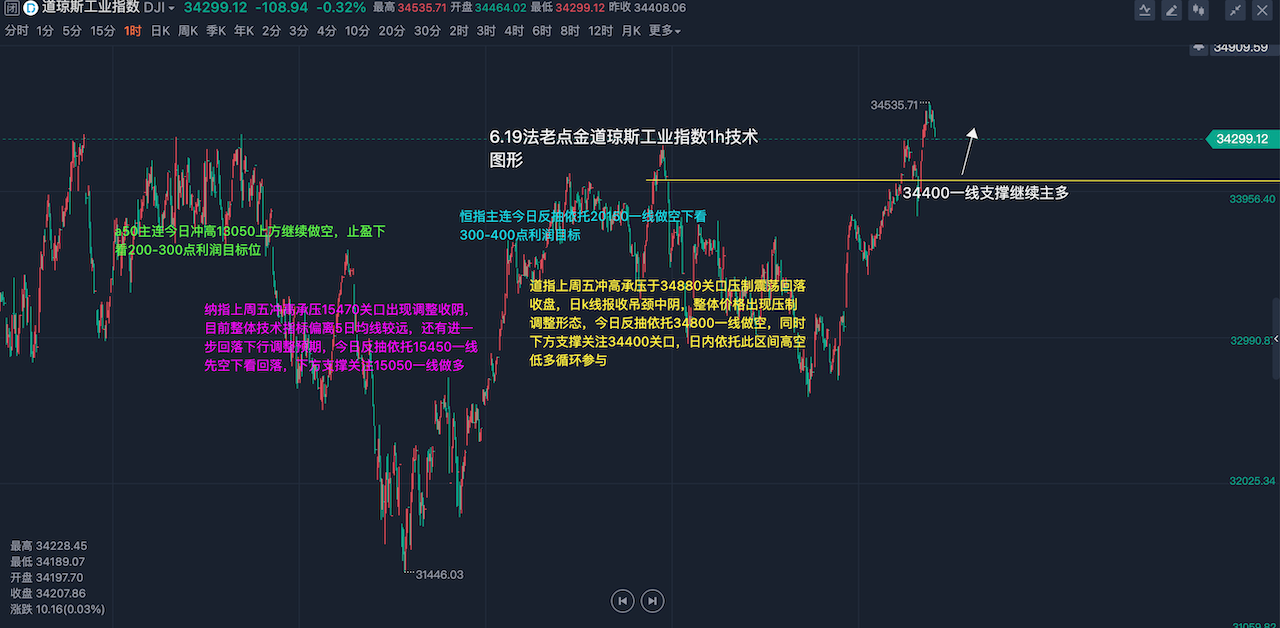The height and width of the screenshot is (628, 1280).
Task: Switch to the 月K monthly timeframe
Action: 631,31
